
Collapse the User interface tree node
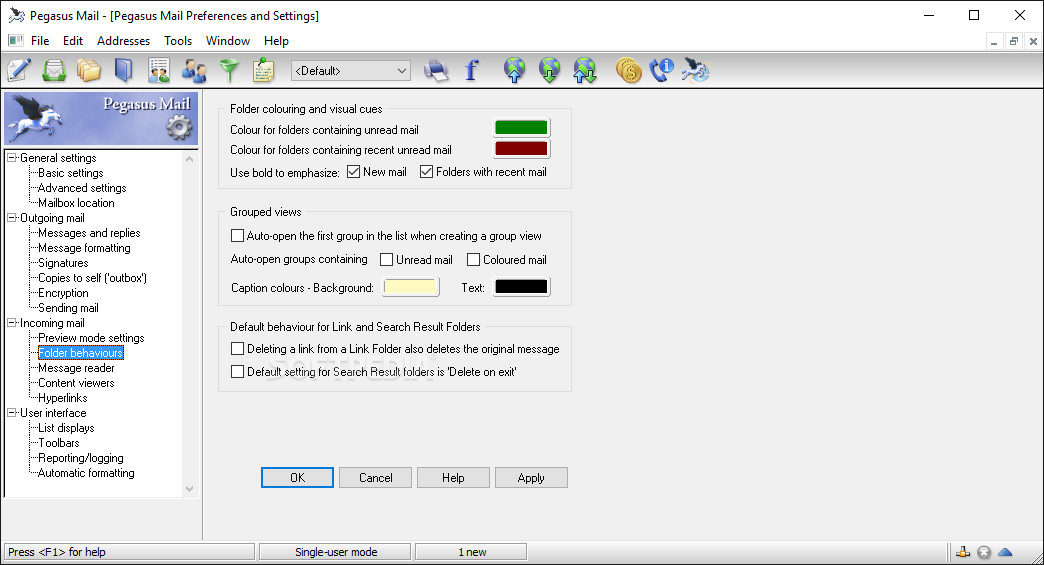(x=11, y=413)
